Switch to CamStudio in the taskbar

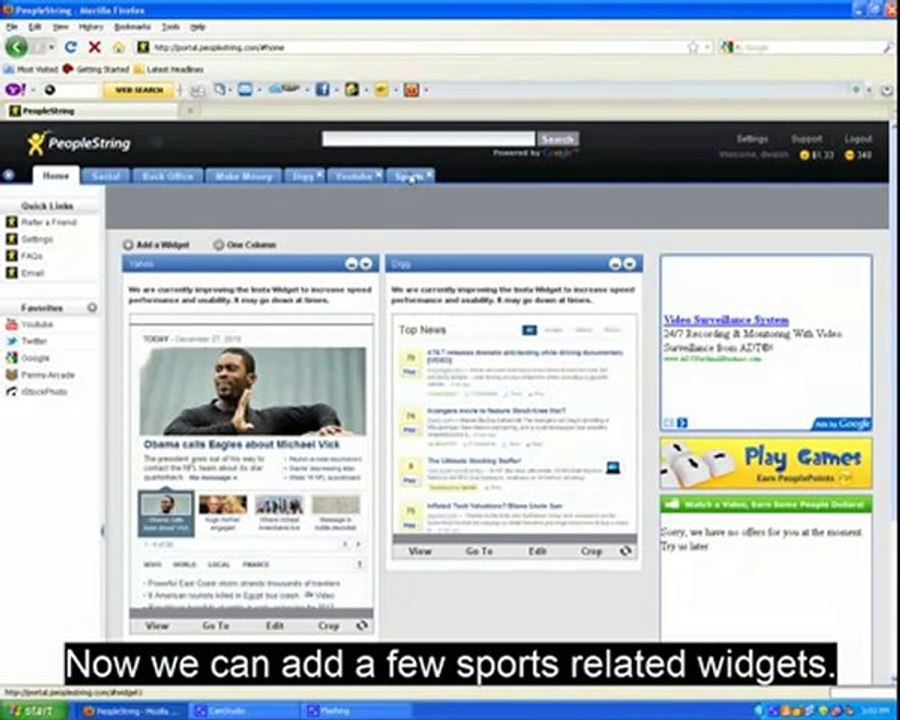243,711
